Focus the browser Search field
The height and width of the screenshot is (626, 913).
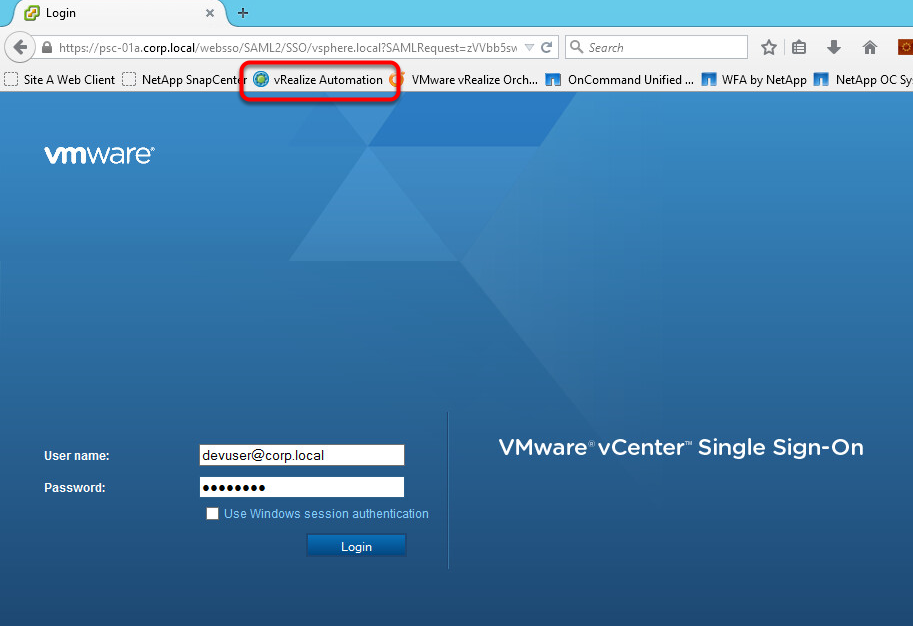click(656, 47)
